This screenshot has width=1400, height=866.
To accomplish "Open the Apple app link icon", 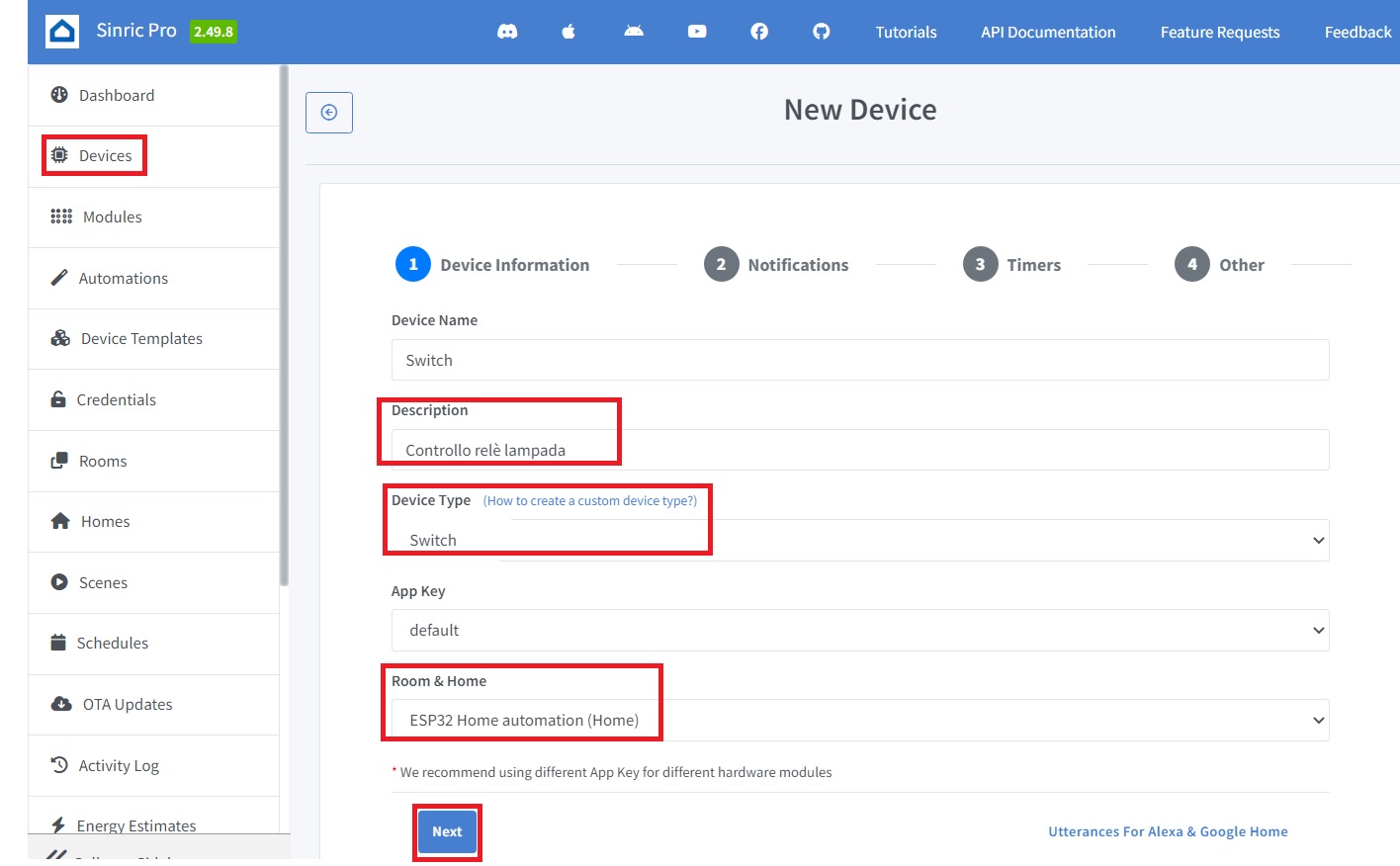I will (569, 32).
